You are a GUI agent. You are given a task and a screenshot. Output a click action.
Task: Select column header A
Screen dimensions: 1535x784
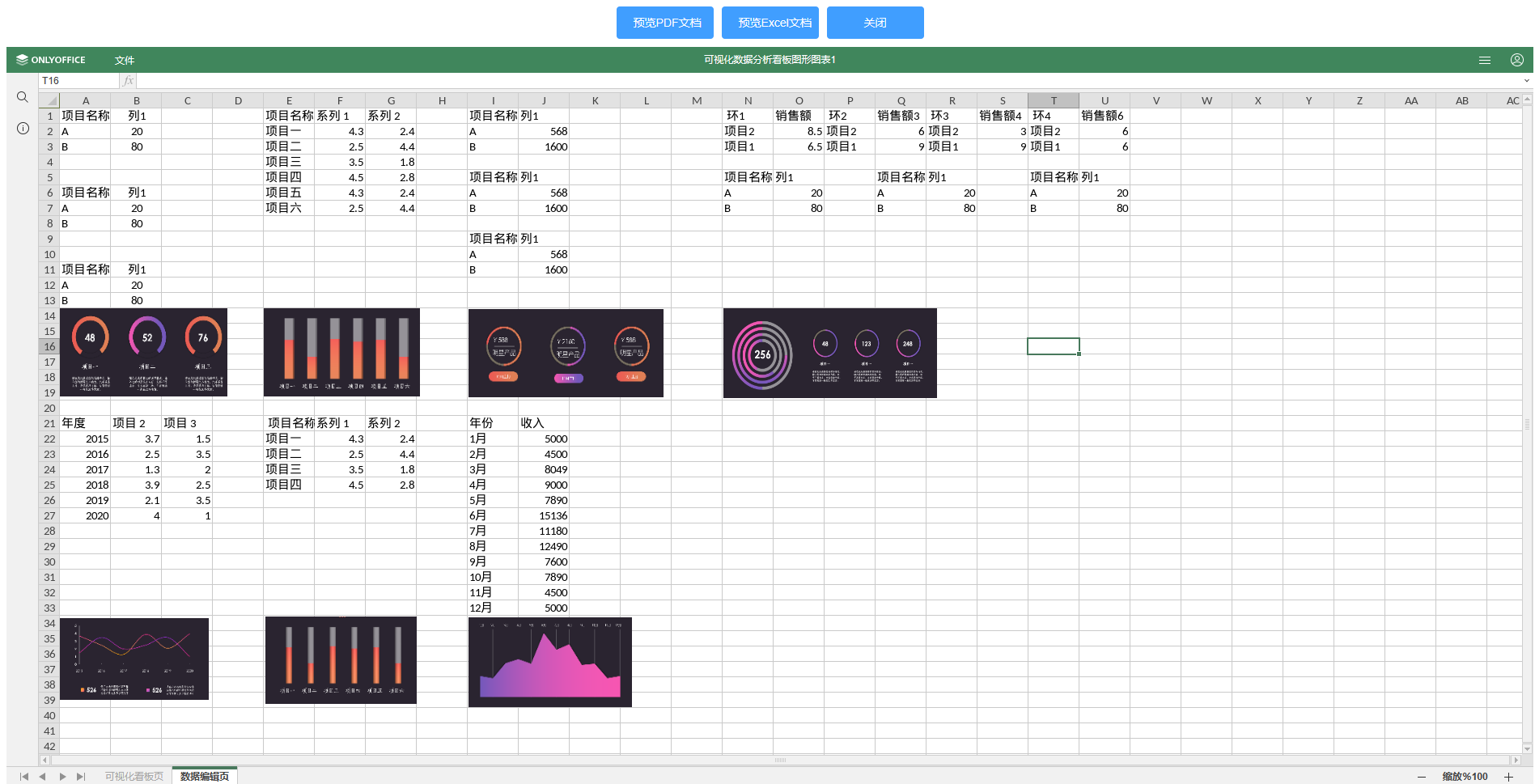point(86,100)
